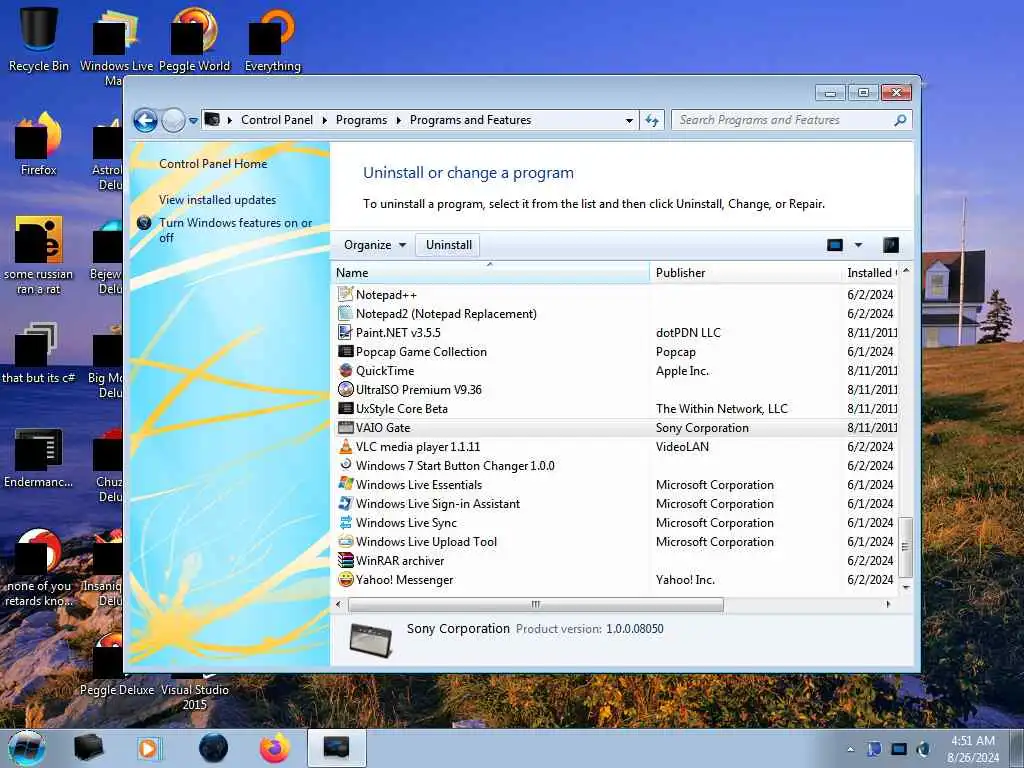
Task: Select the Notepad2 (Notepad Replacement) entry
Action: [446, 313]
